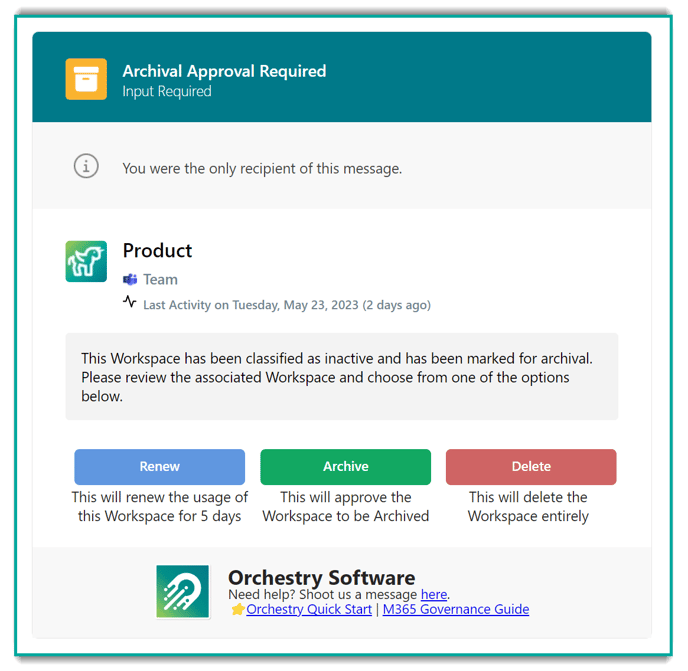Viewport: 688px width, 671px height.
Task: Click the yellow archive box icon
Action: point(86,79)
